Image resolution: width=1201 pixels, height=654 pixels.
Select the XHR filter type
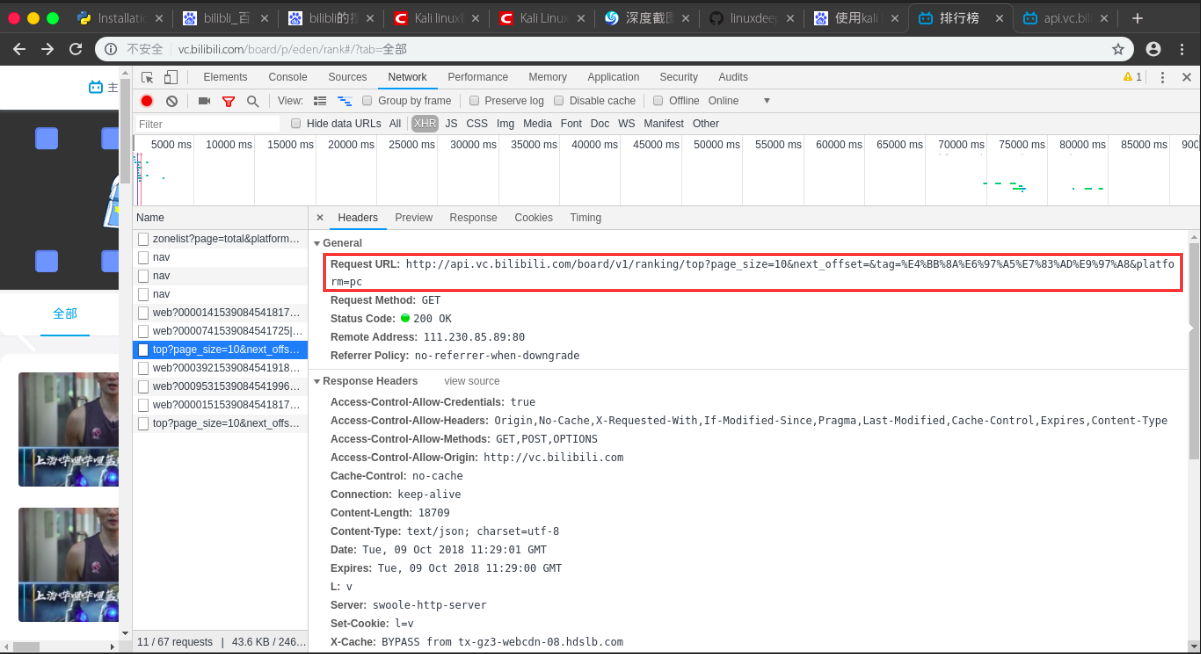pos(425,124)
